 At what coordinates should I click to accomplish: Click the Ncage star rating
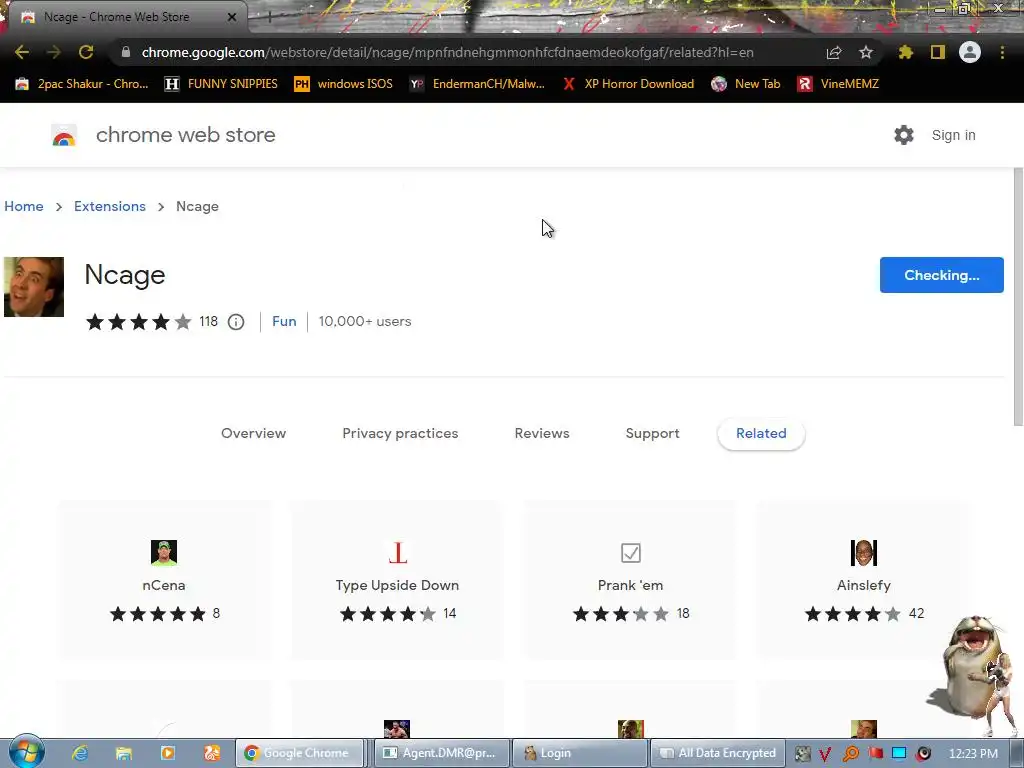click(138, 321)
